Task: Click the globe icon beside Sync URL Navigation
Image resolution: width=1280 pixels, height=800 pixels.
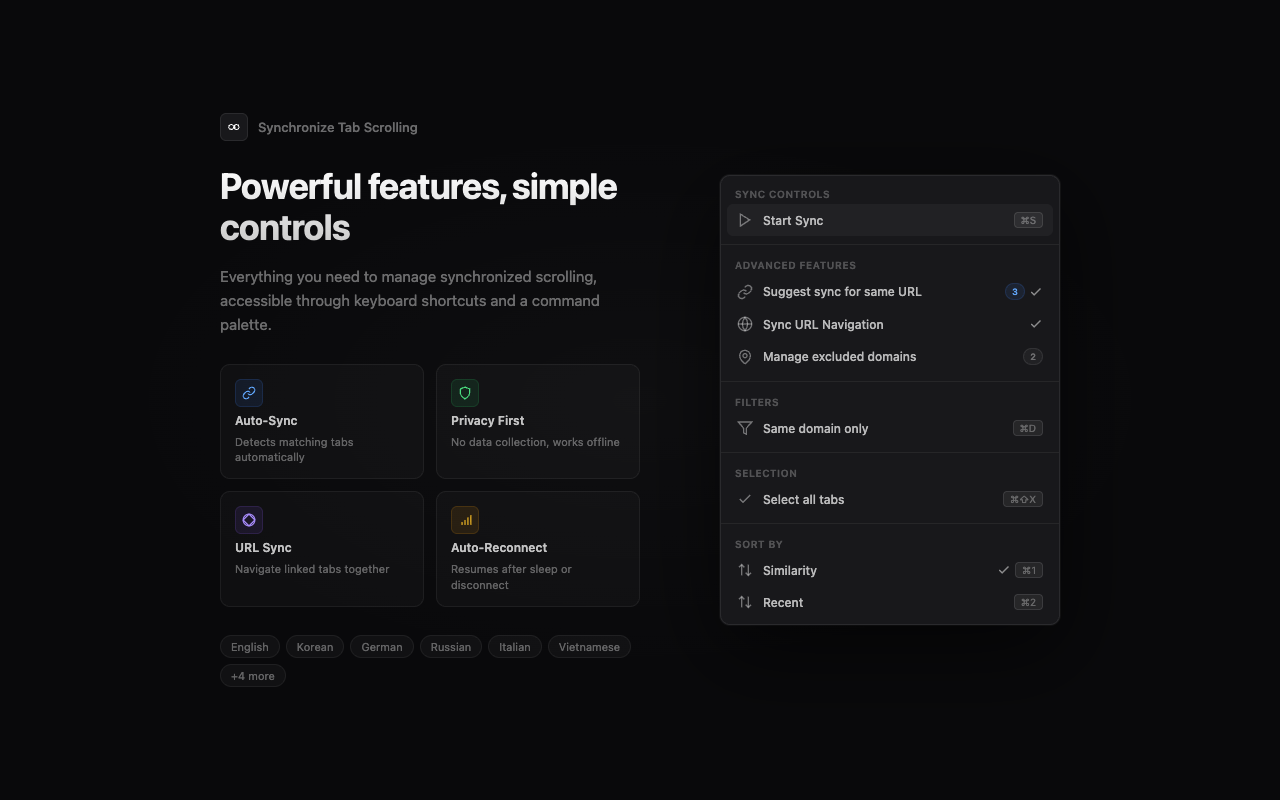Action: click(745, 324)
